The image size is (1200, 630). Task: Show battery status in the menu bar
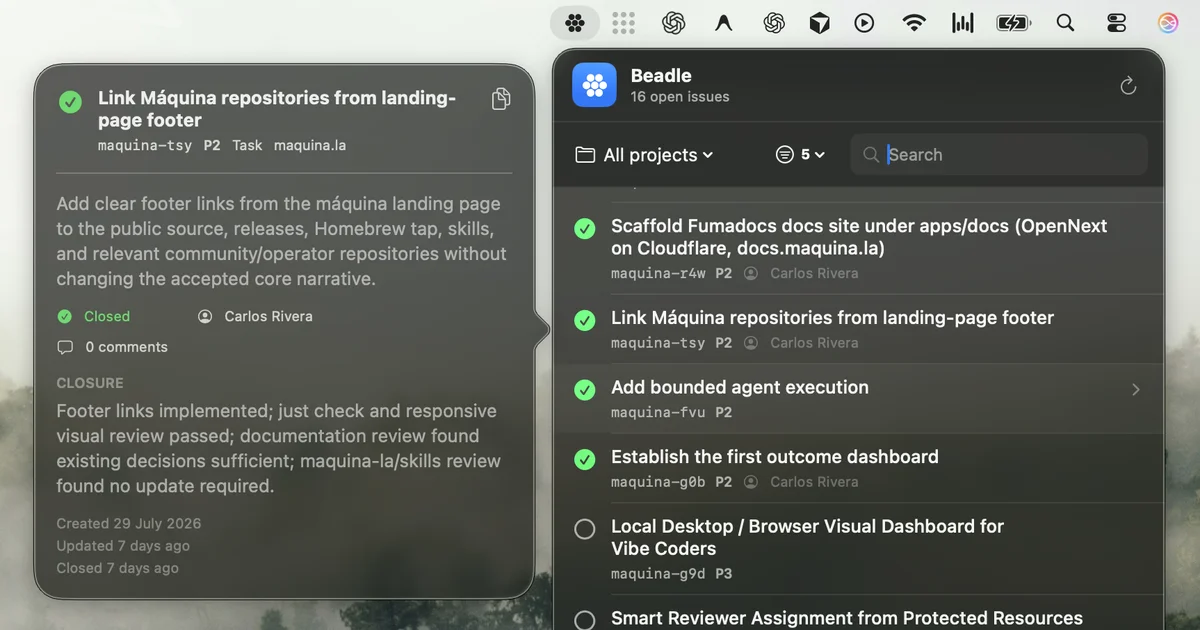click(1013, 22)
